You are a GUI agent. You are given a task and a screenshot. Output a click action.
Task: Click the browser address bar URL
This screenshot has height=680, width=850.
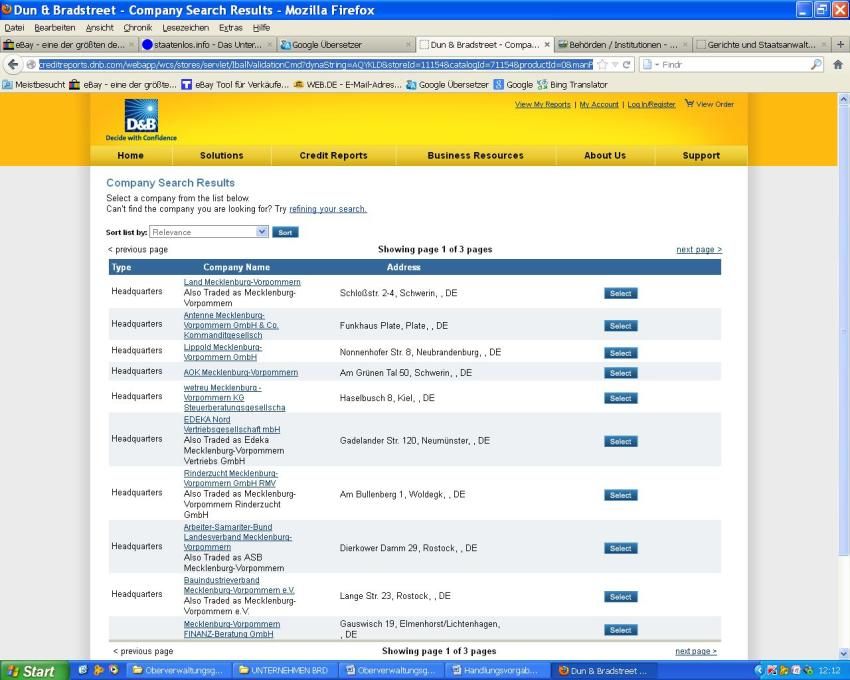pos(316,65)
